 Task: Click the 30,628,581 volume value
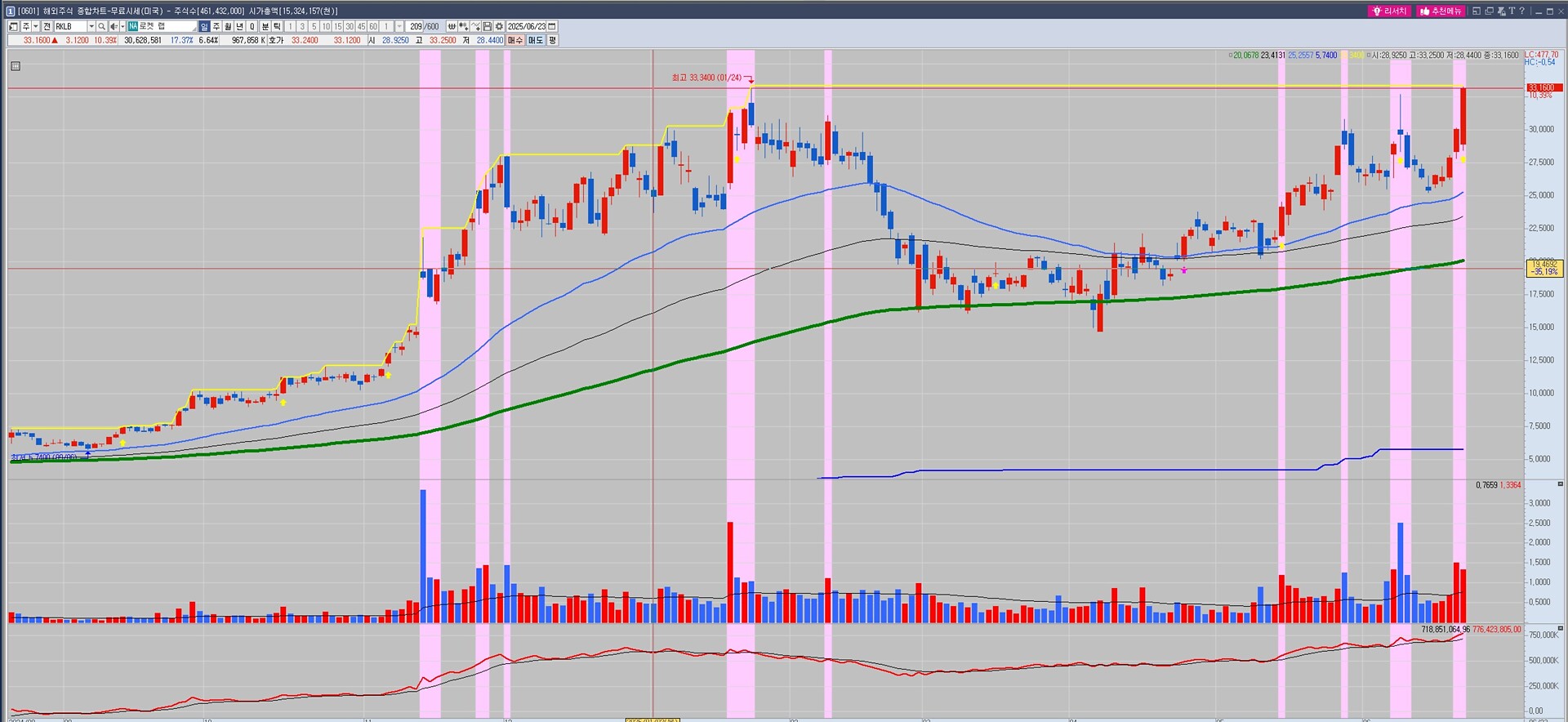pos(143,40)
